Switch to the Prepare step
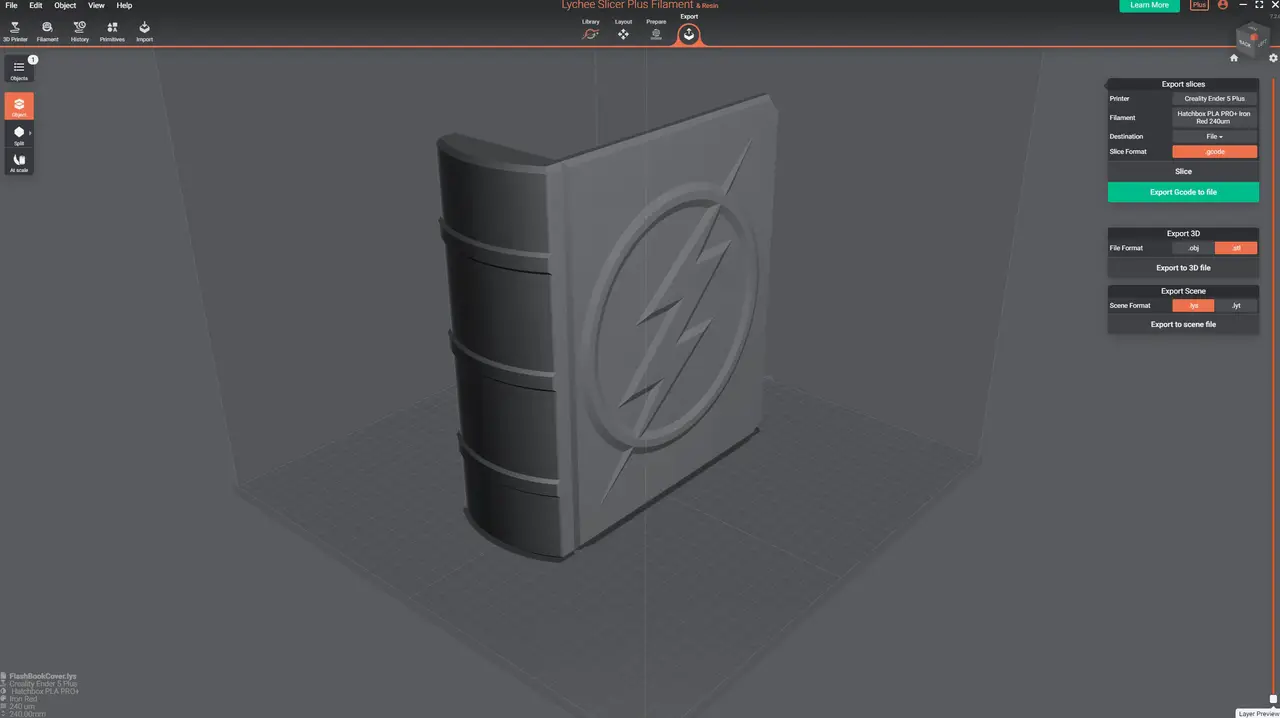The height and width of the screenshot is (718, 1280). [x=656, y=30]
